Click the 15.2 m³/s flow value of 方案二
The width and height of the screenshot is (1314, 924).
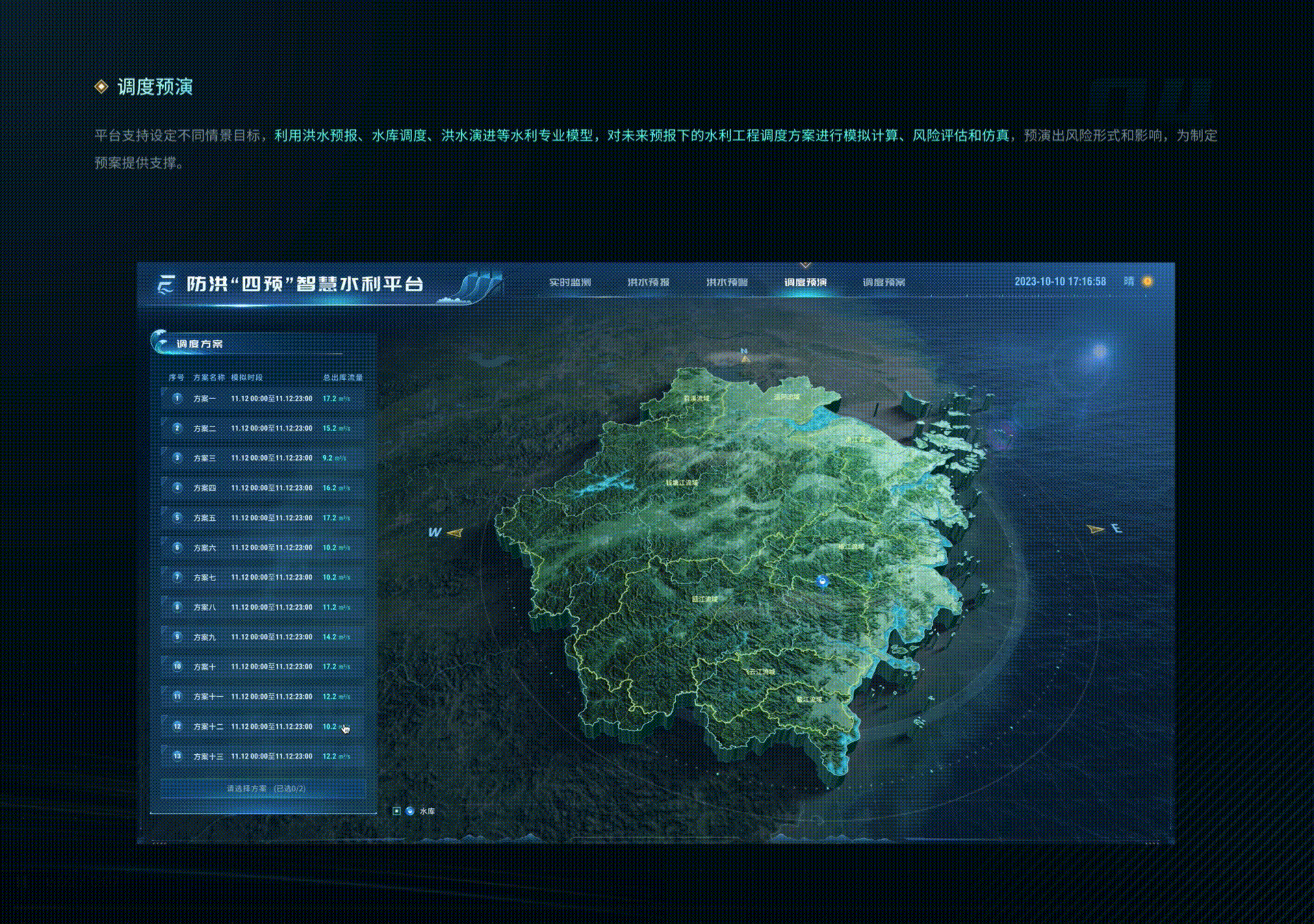coord(336,428)
